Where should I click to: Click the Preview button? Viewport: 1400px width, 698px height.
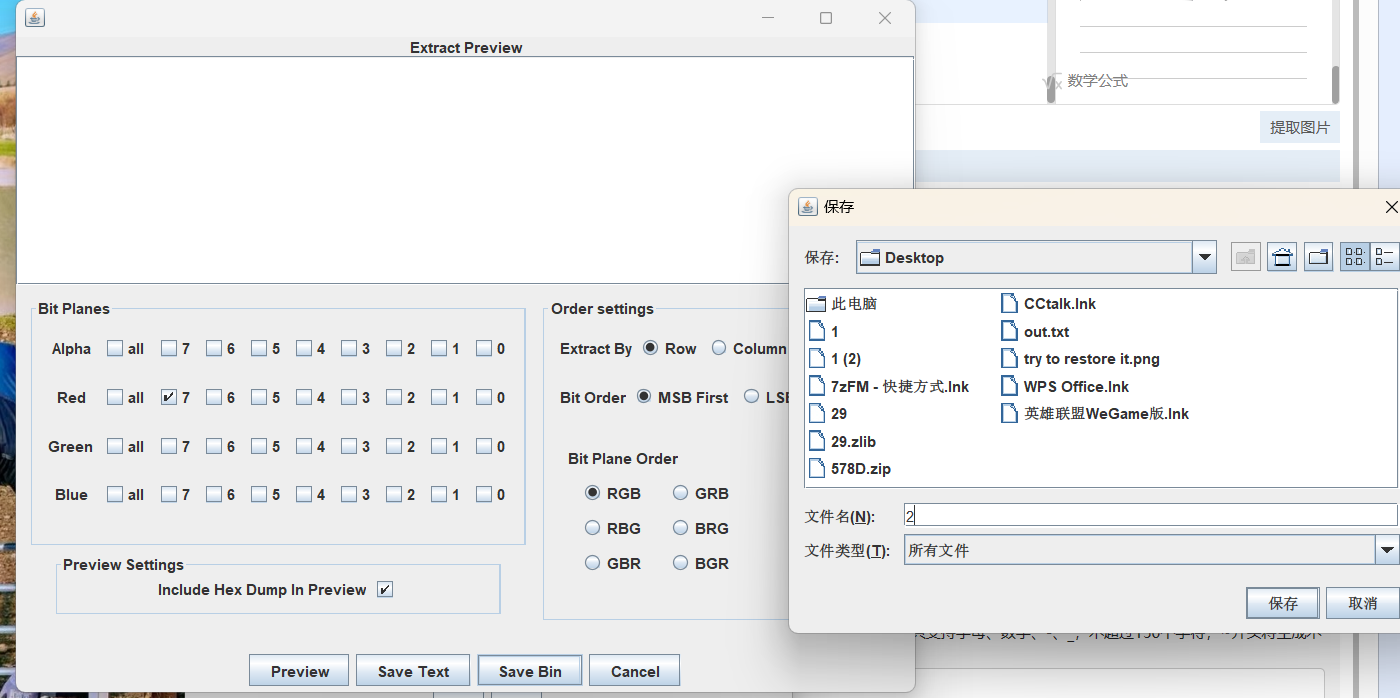point(300,671)
